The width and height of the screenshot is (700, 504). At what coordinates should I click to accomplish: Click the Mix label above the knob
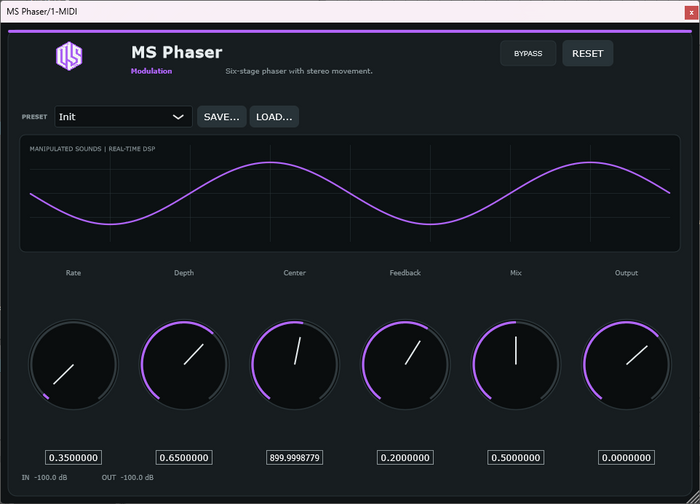(516, 273)
